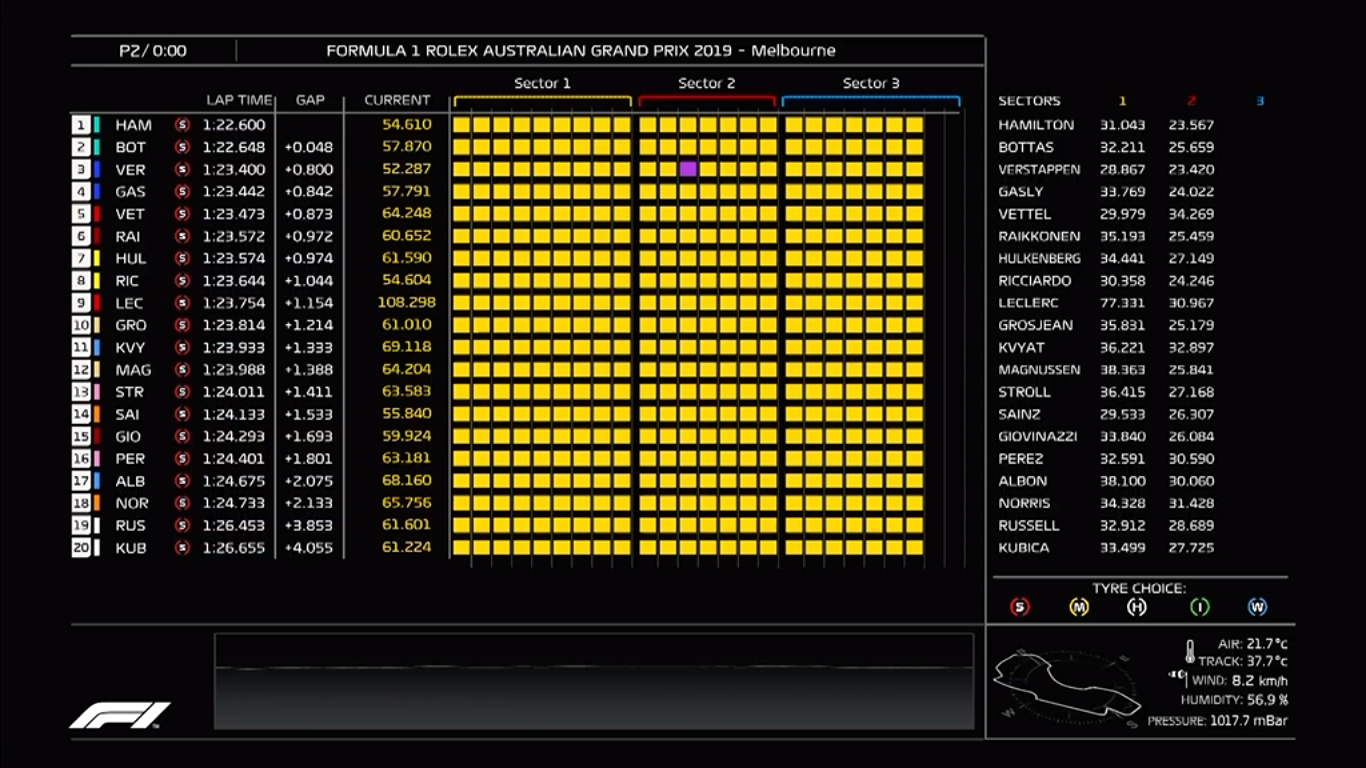Open the Melbourne circuit map
1366x768 pixels.
click(1067, 686)
